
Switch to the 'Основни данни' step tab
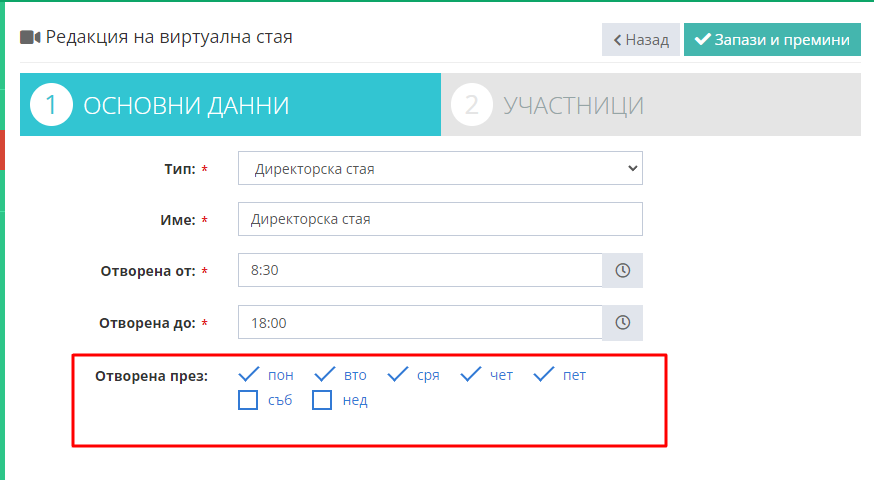230,105
